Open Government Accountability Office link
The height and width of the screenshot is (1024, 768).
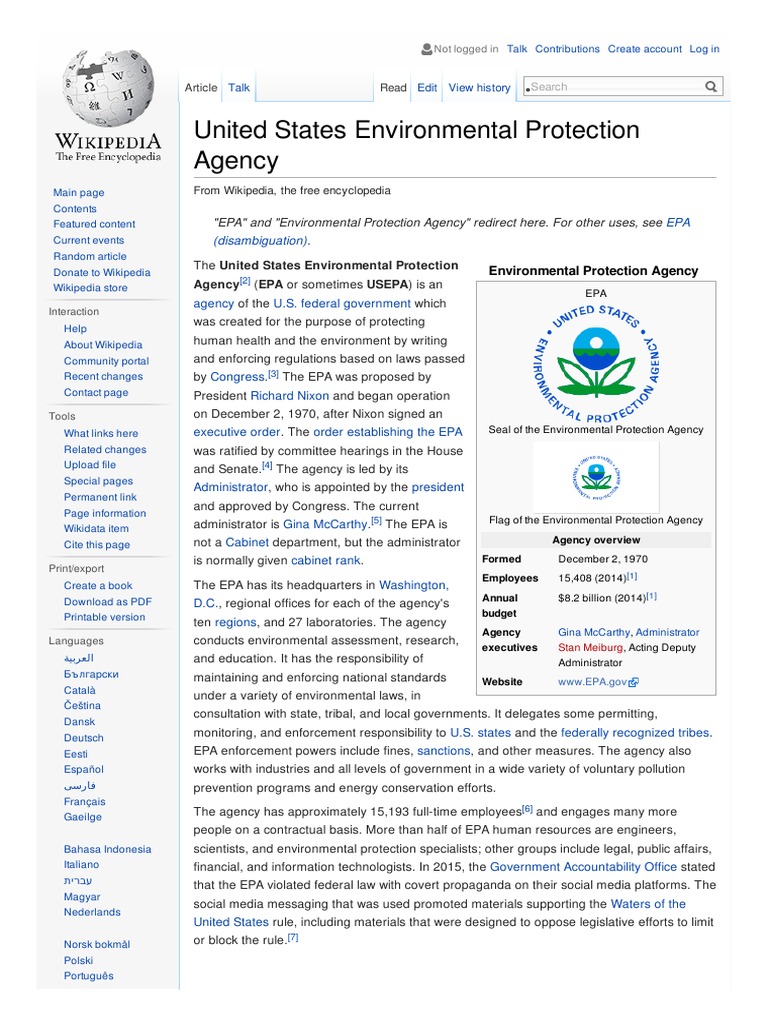click(x=583, y=867)
